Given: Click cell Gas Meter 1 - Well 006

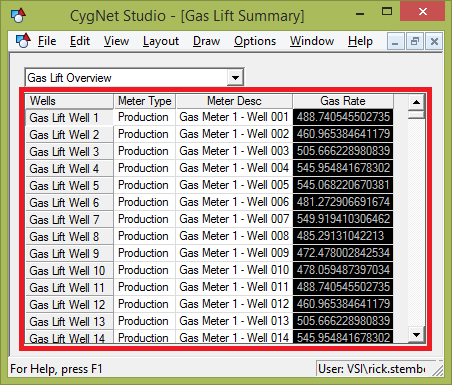Looking at the screenshot, I should coord(234,202).
